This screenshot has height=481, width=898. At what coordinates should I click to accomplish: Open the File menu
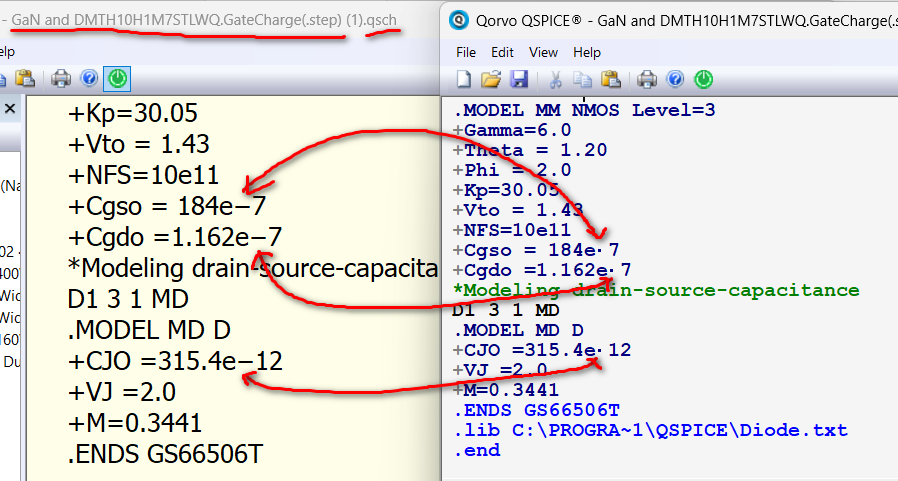[466, 52]
